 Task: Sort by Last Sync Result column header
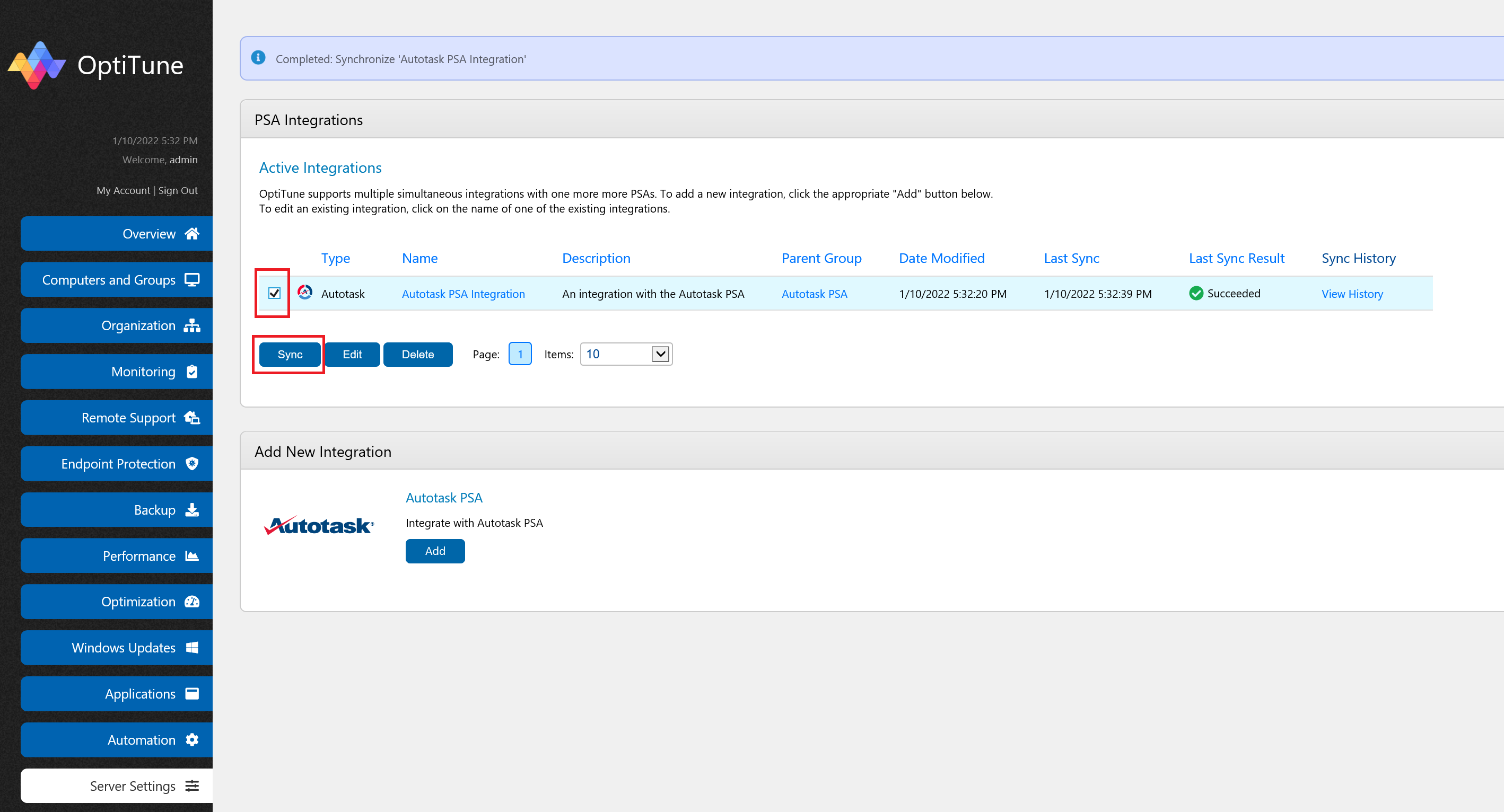(x=1237, y=259)
